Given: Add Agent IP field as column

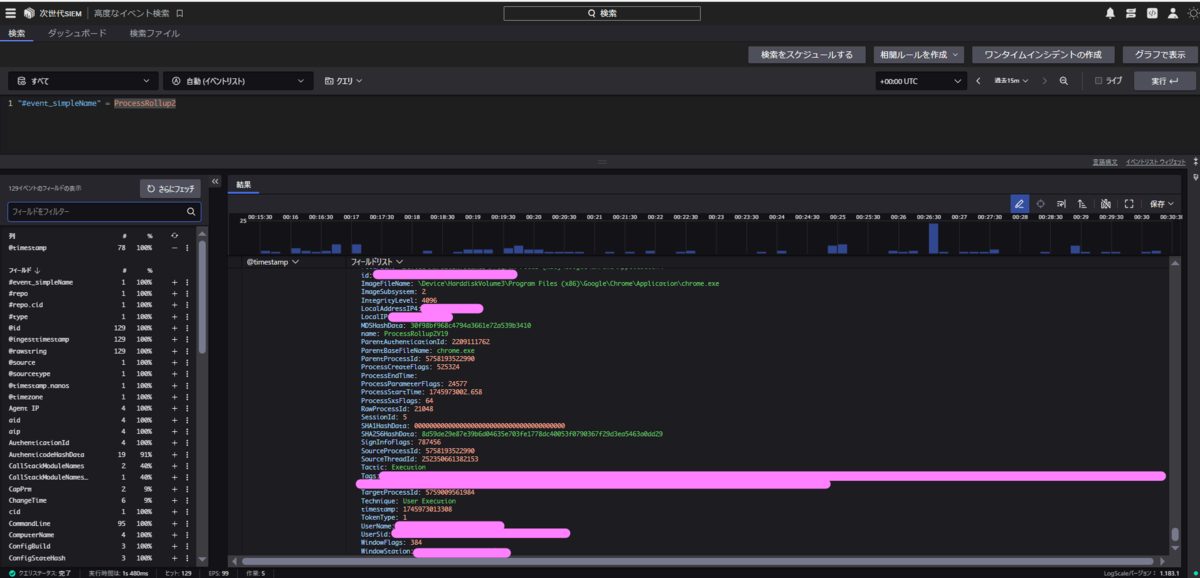Looking at the screenshot, I should pos(175,408).
